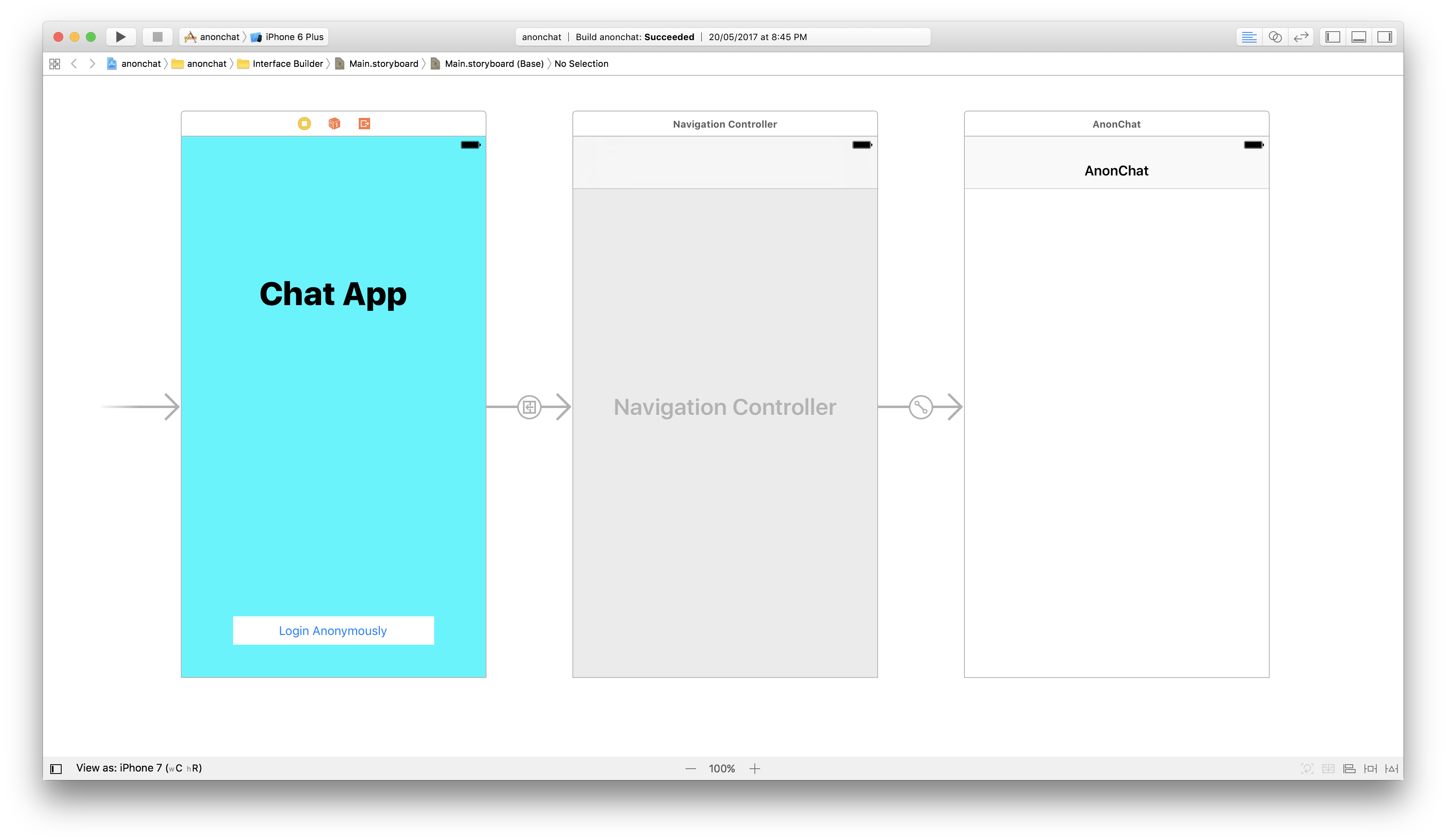This screenshot has height=840, width=1446.
Task: Switch to the Standard editor
Action: [x=1249, y=37]
